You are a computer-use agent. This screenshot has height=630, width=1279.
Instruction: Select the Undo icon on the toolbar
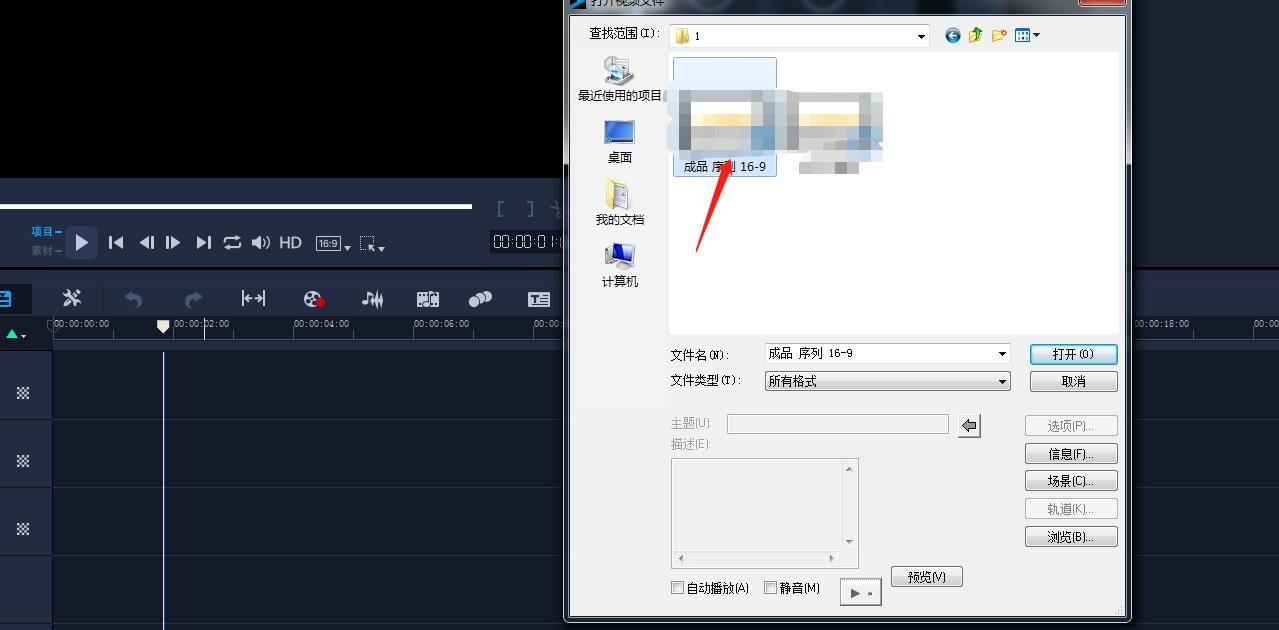(135, 298)
